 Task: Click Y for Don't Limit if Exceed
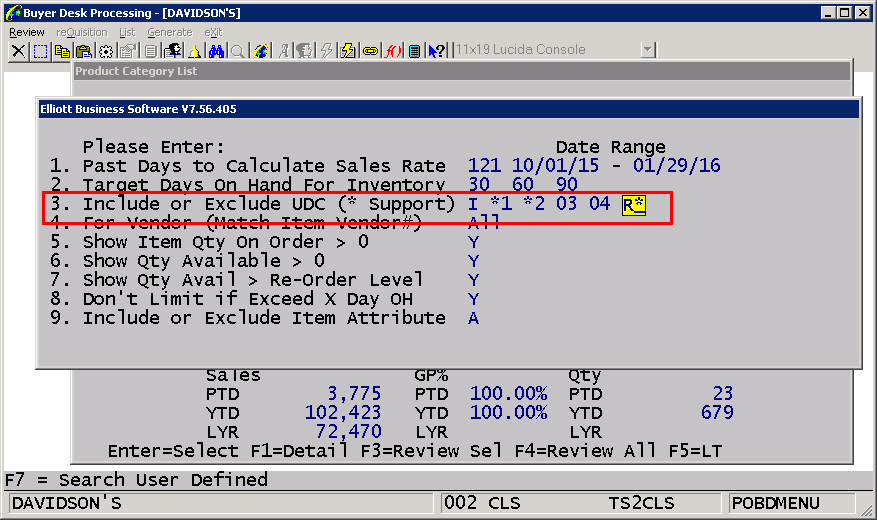(473, 299)
